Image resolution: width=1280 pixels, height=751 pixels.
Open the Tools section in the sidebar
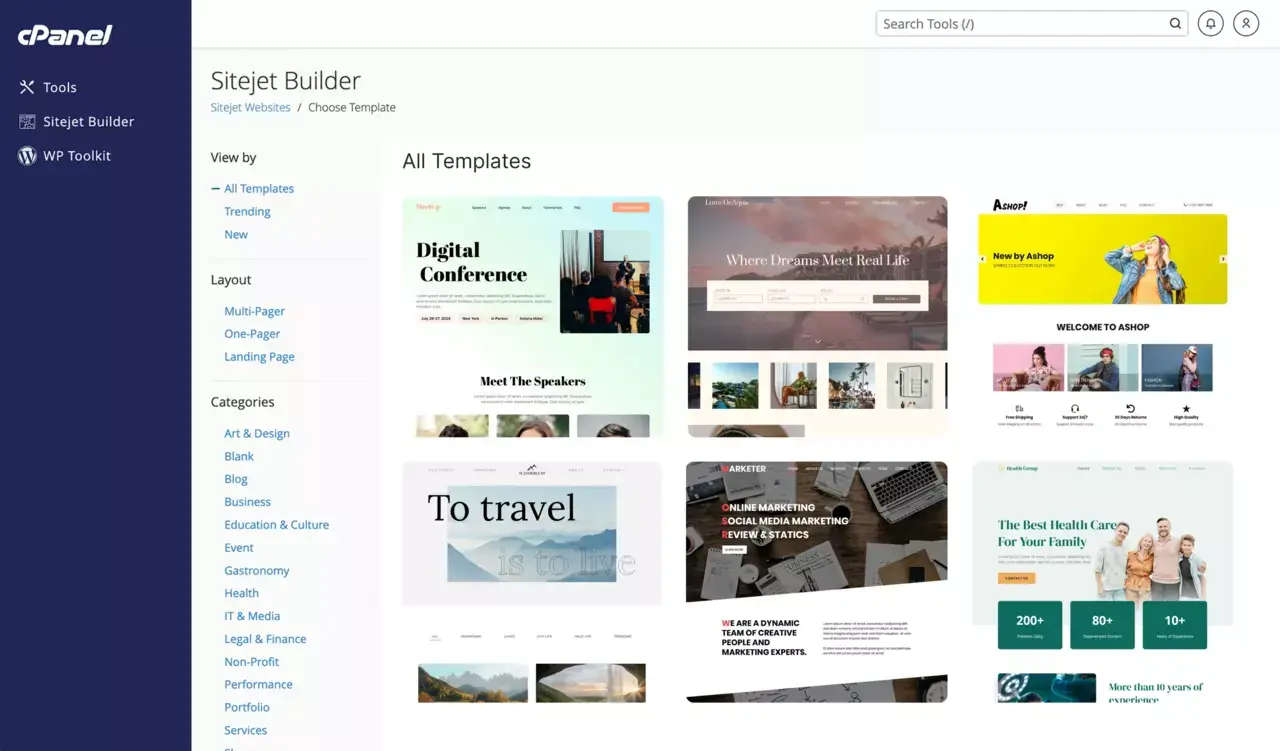coord(60,87)
